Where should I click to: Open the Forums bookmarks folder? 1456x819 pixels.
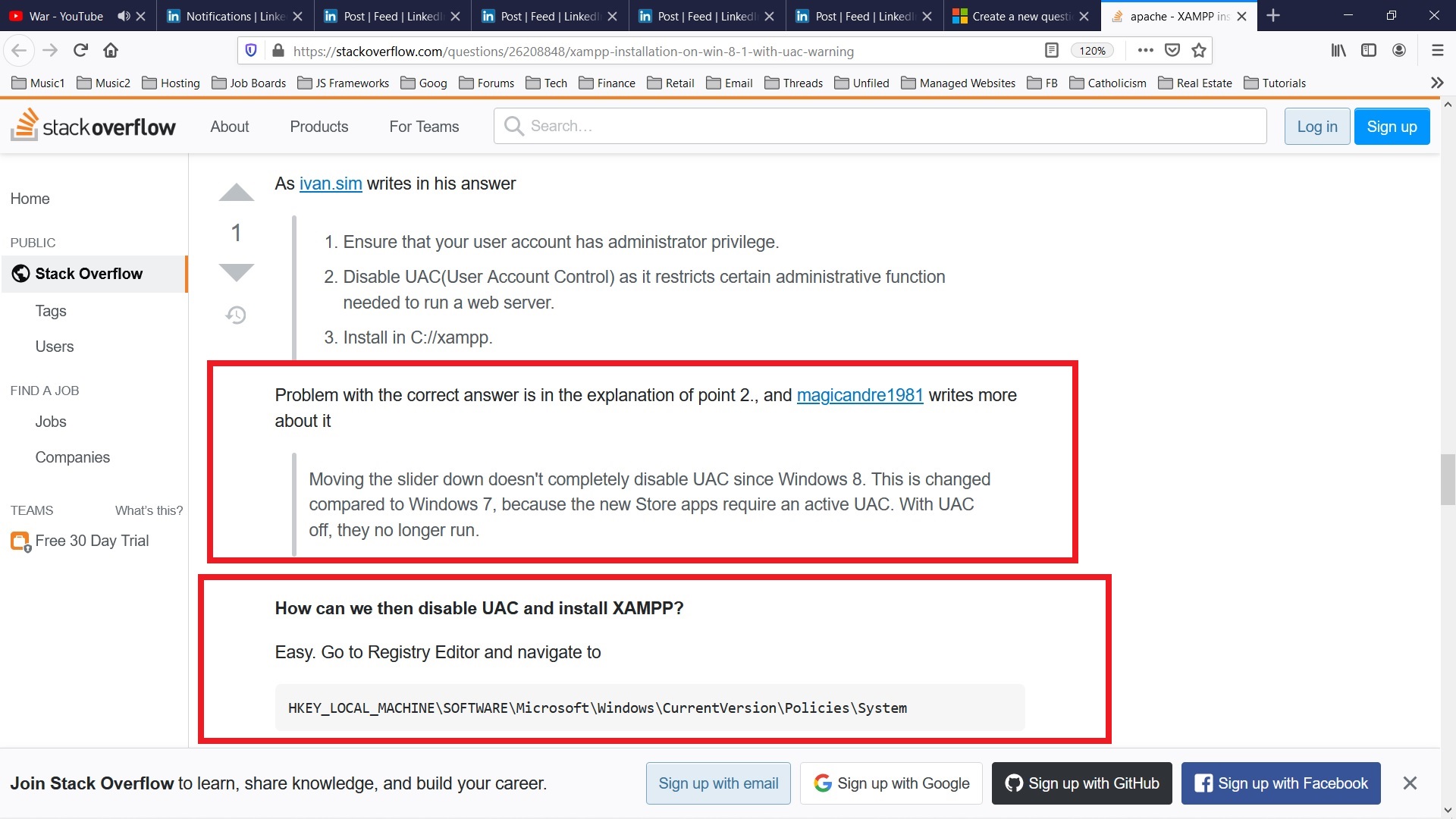coord(487,83)
